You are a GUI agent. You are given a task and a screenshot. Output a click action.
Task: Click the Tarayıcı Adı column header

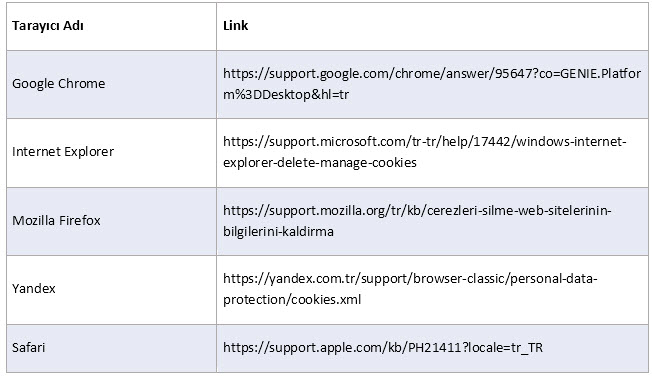coord(48,26)
